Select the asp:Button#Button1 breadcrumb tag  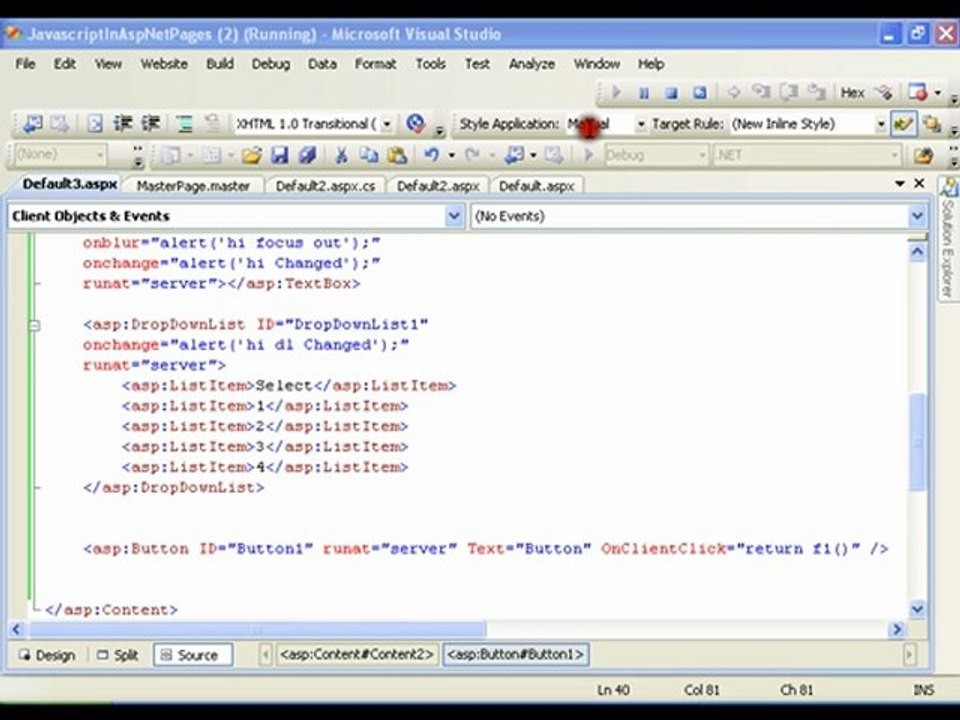click(516, 654)
